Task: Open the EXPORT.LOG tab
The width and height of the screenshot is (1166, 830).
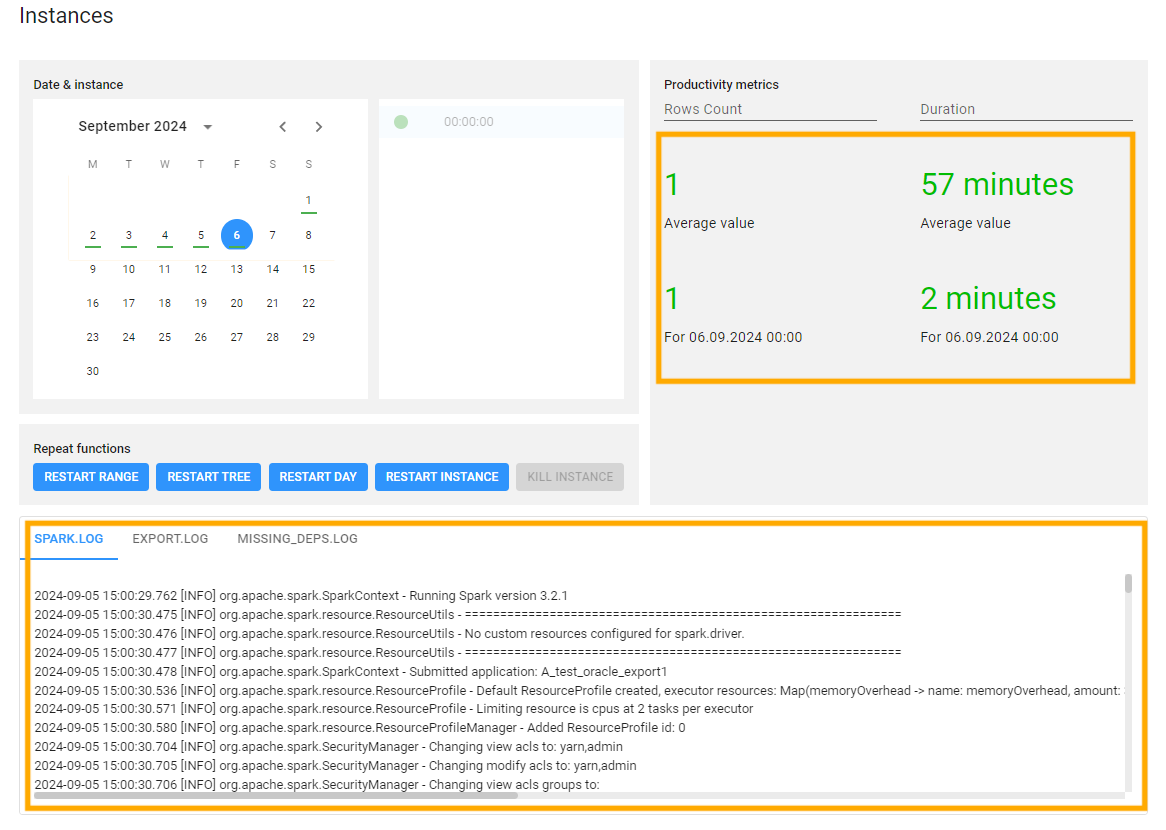Action: click(170, 539)
